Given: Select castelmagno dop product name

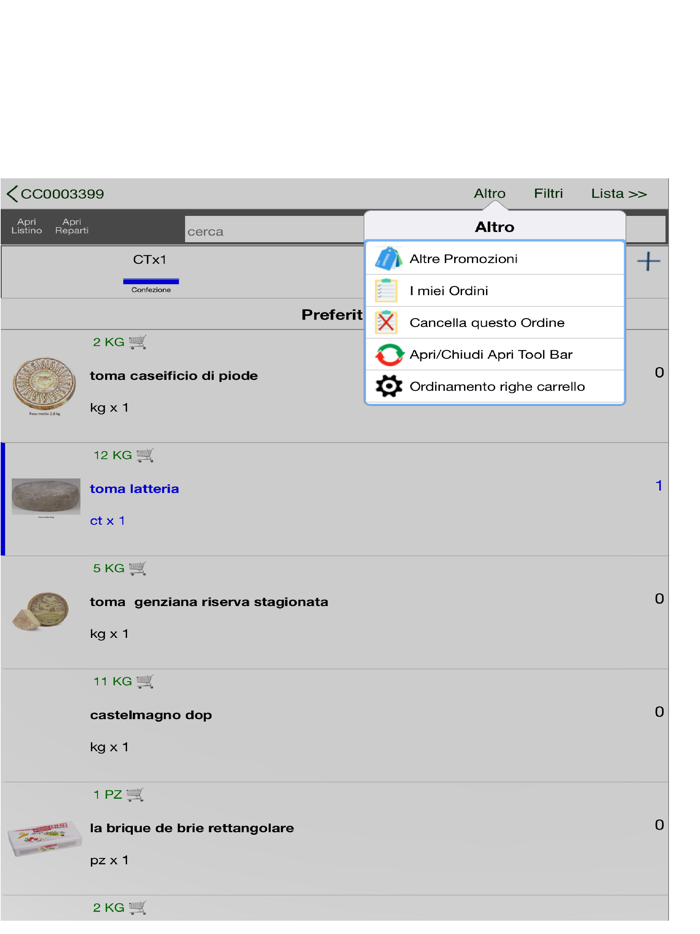Looking at the screenshot, I should [x=151, y=715].
